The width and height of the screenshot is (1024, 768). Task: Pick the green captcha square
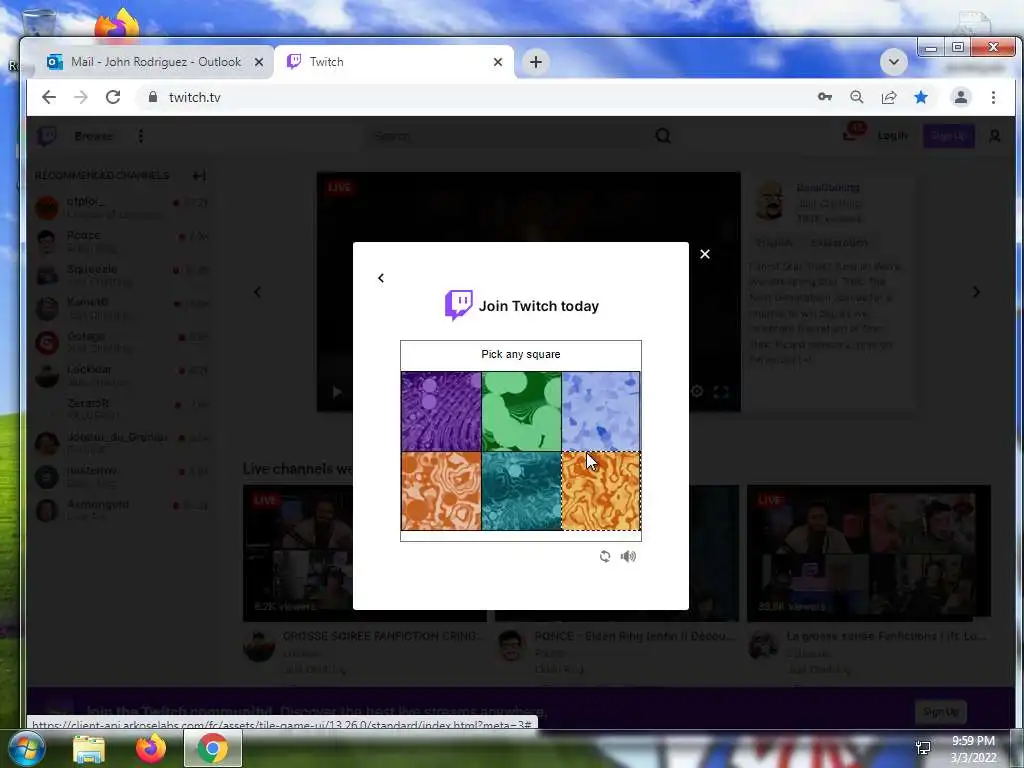click(x=521, y=411)
